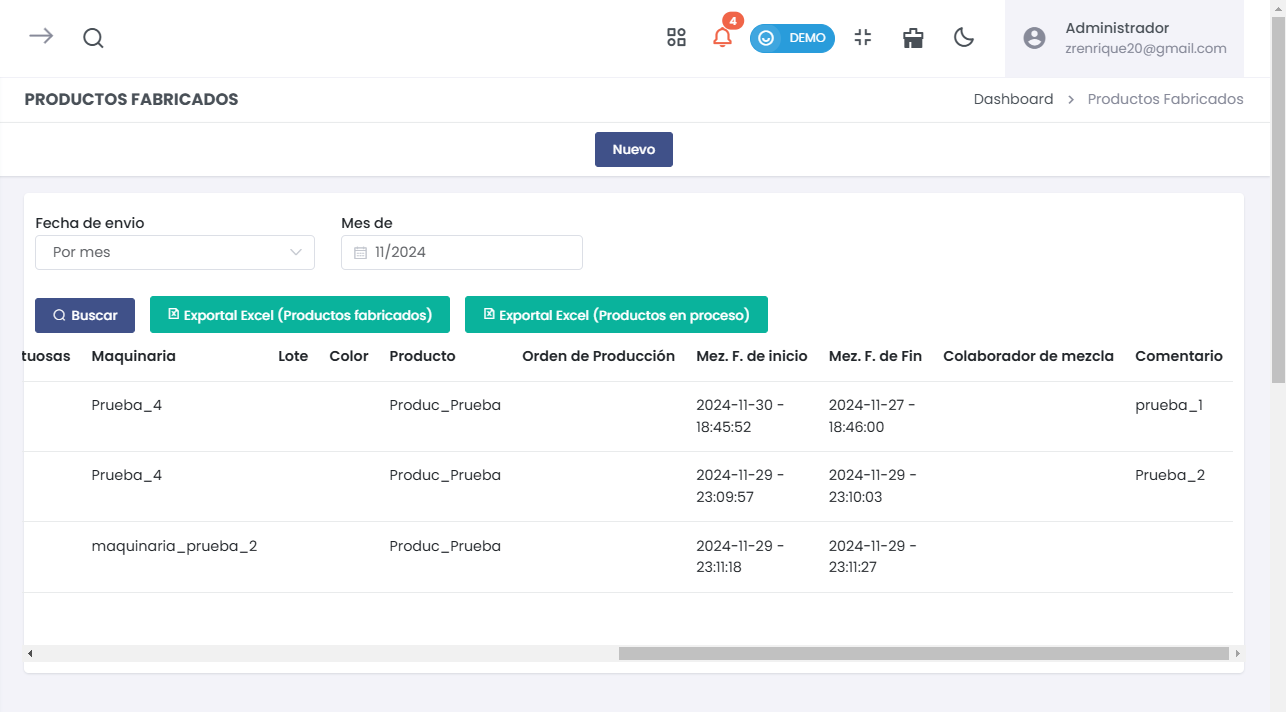
Task: Click the fullscreen compress icon
Action: pyautogui.click(x=862, y=37)
